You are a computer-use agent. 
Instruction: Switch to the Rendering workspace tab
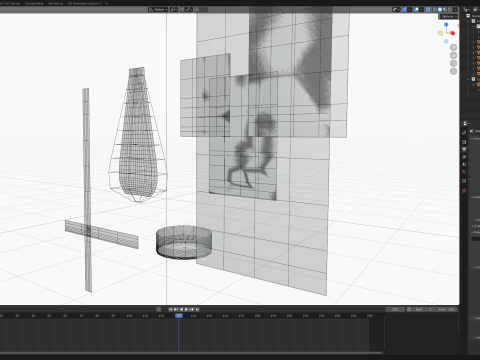click(x=56, y=3)
